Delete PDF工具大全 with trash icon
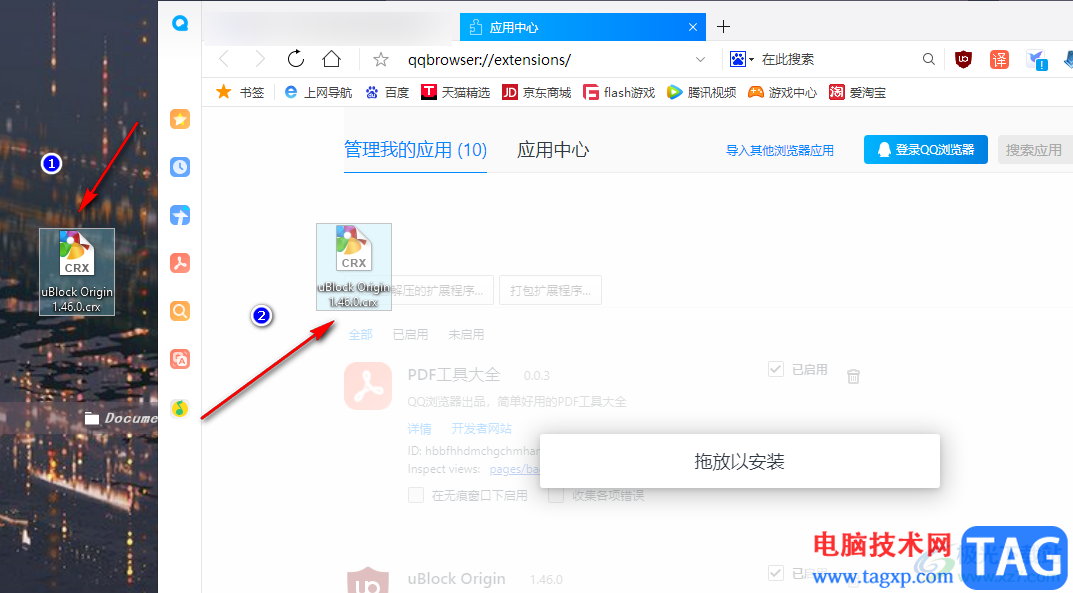 coord(853,376)
